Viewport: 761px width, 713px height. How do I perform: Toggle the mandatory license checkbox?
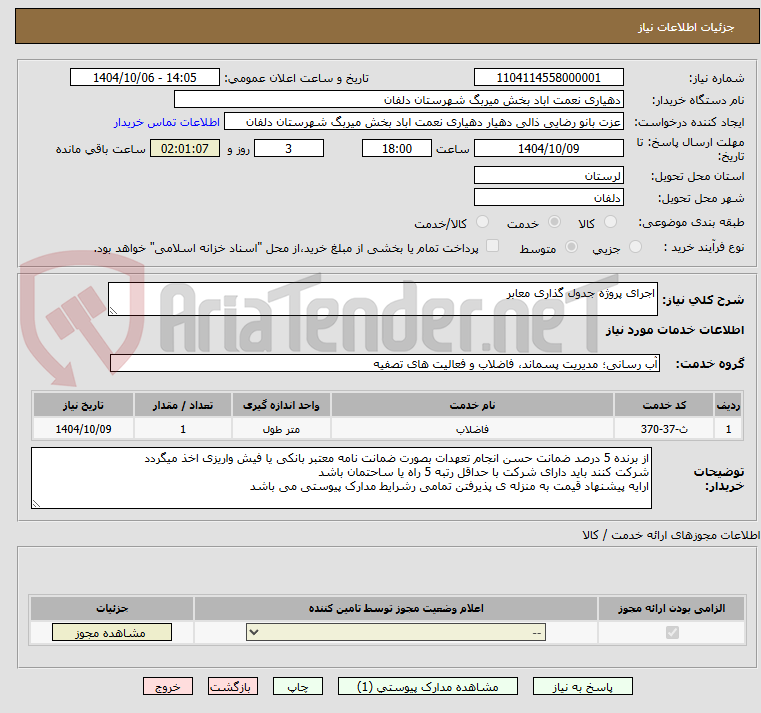click(672, 632)
